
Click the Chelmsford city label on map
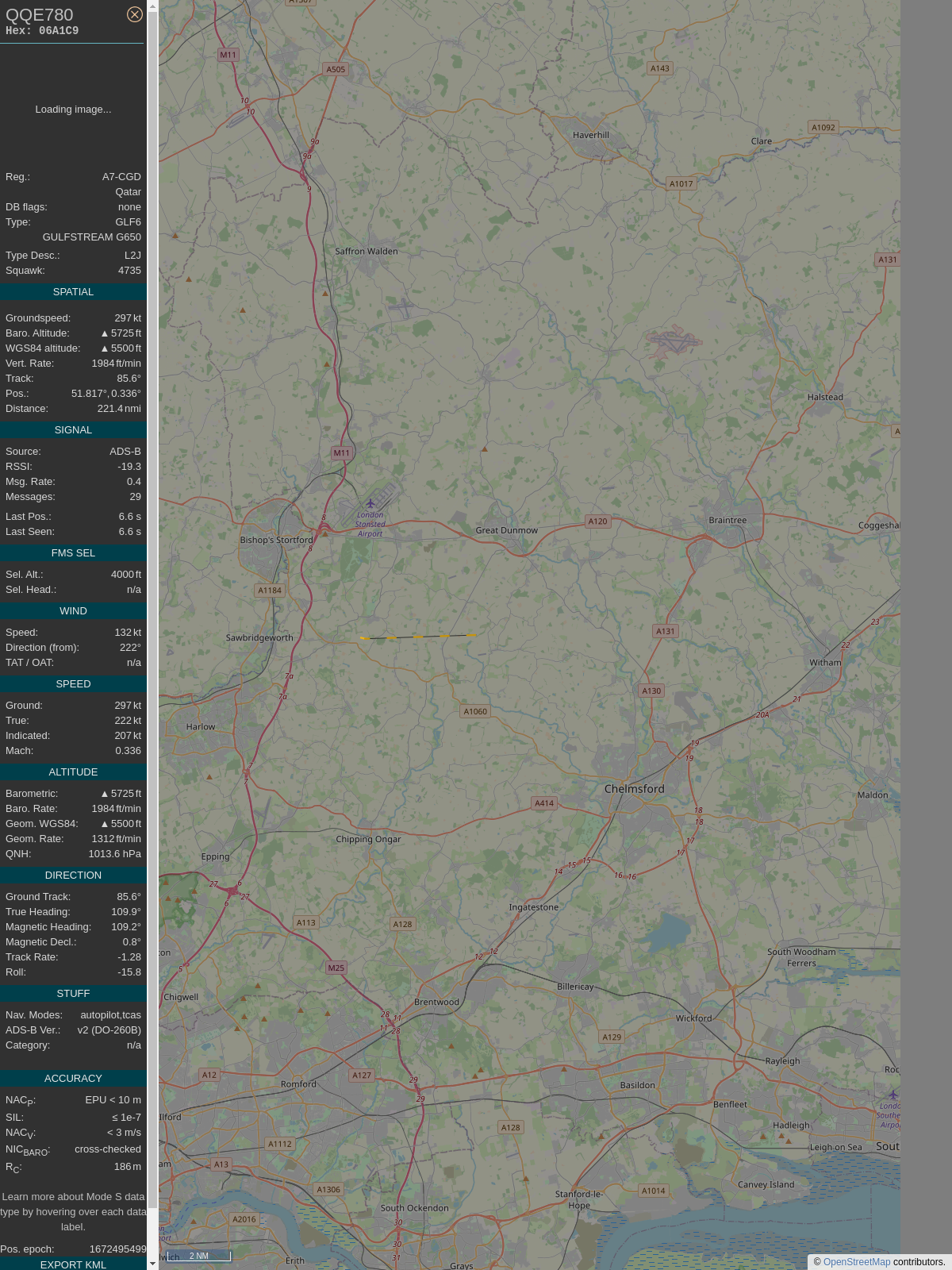click(x=634, y=789)
